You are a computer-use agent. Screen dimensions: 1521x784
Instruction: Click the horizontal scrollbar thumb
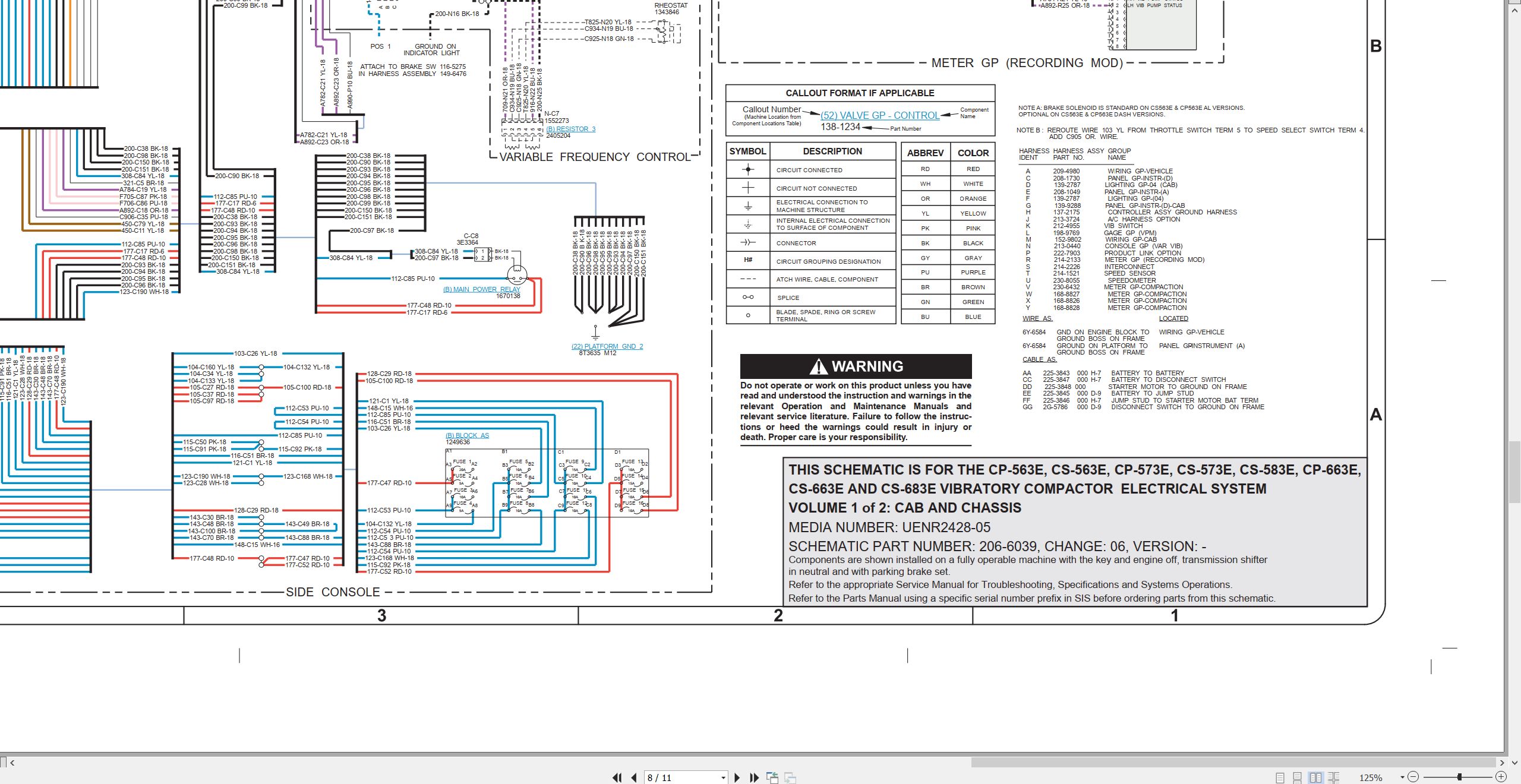tap(1233, 762)
